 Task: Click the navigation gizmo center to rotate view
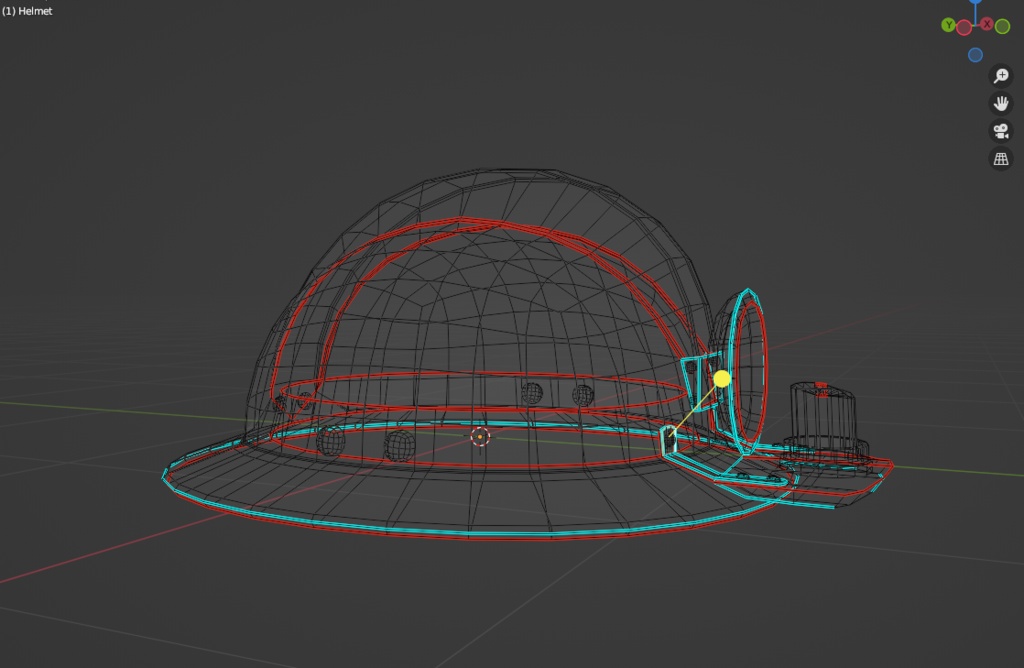(x=975, y=25)
